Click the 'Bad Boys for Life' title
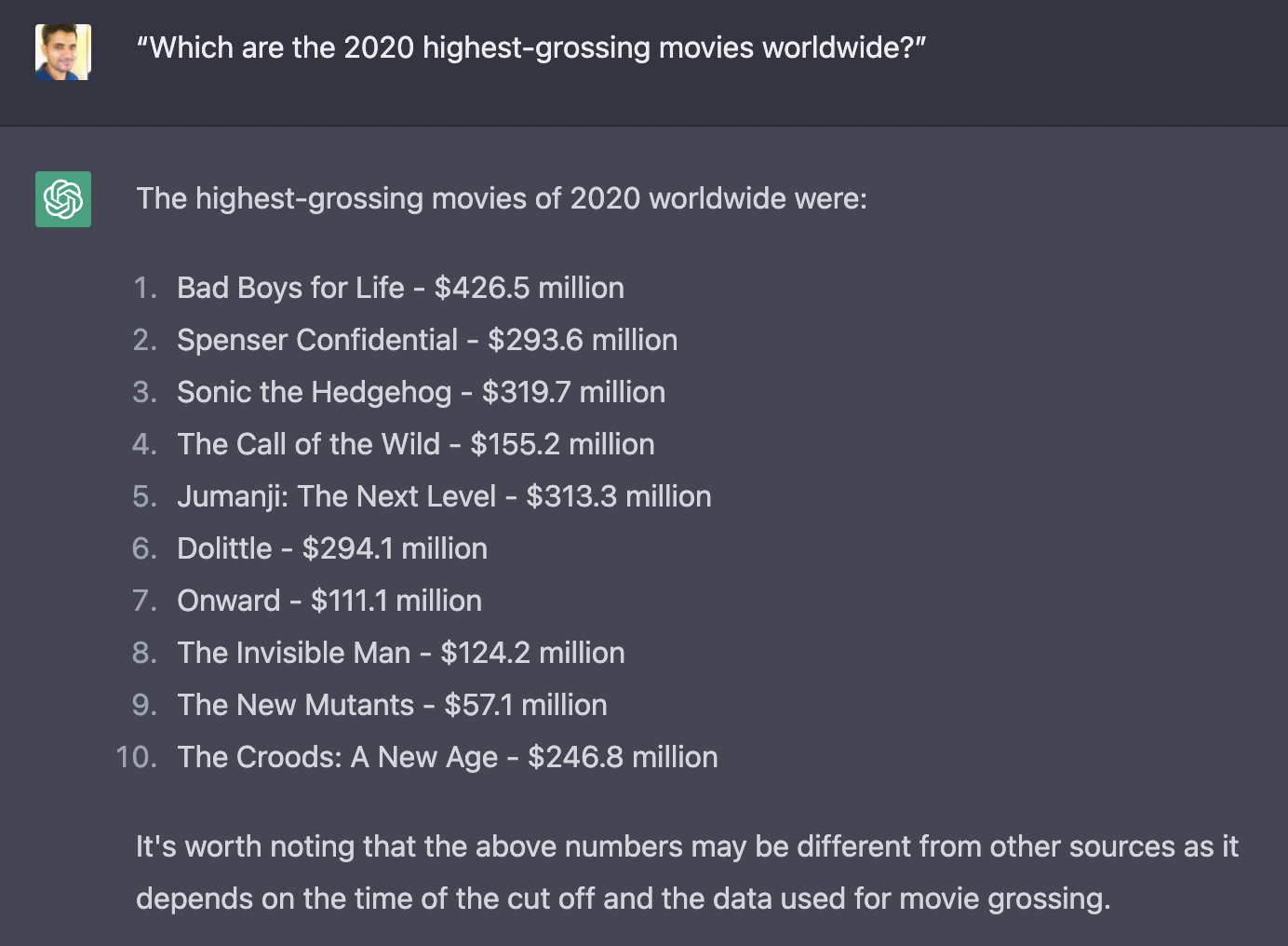 point(290,288)
